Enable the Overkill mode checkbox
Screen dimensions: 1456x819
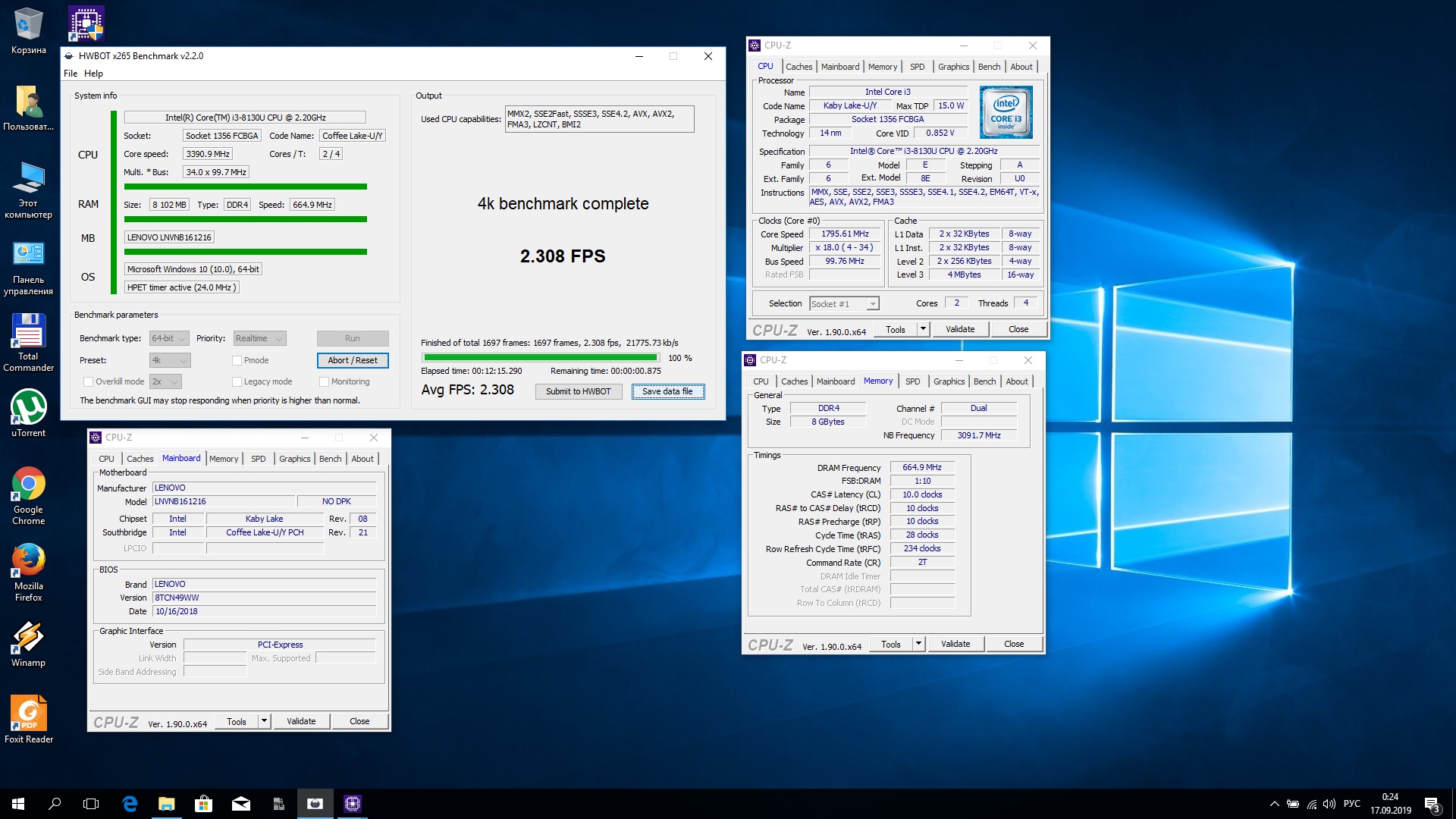(88, 381)
